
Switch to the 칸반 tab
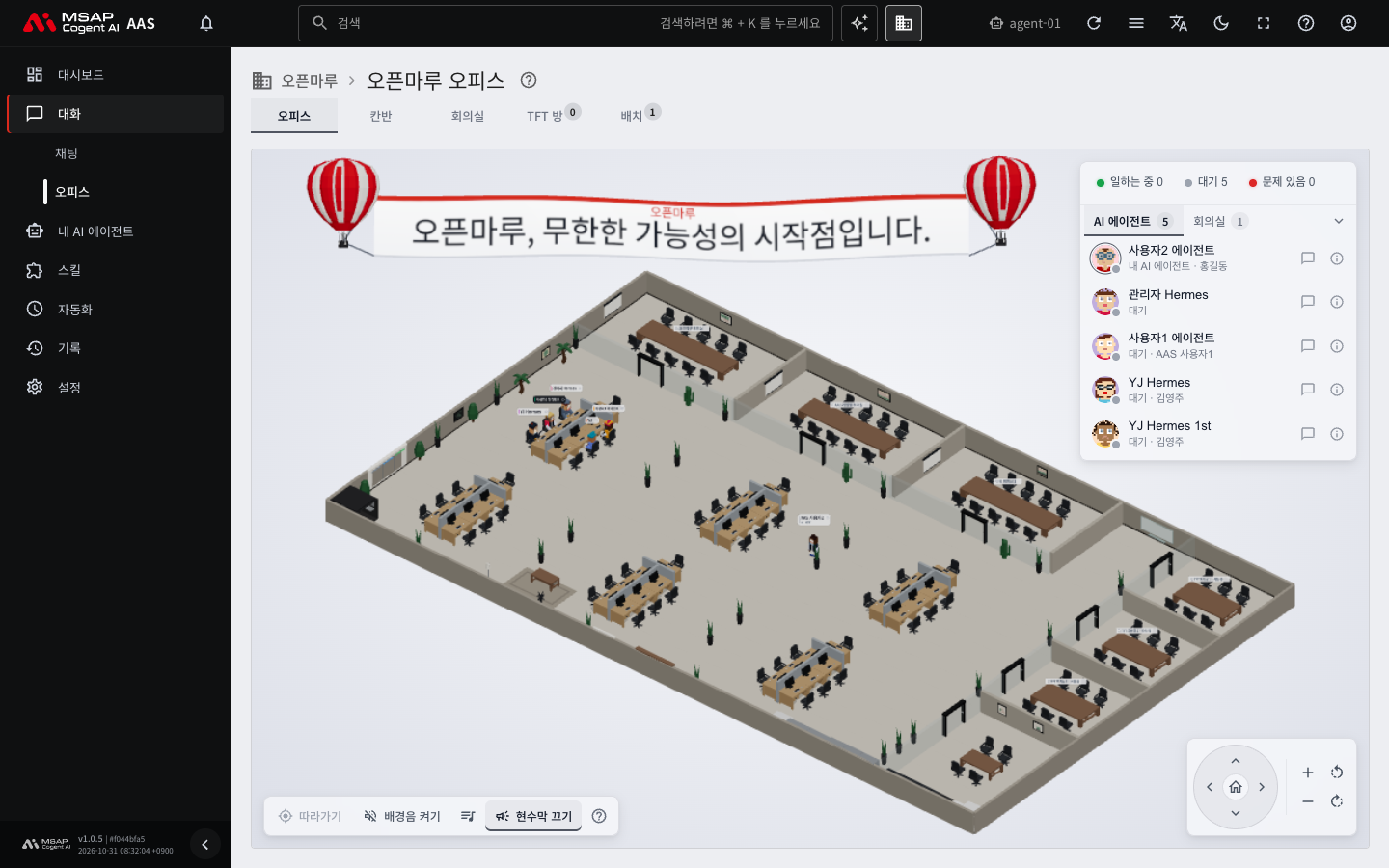(x=381, y=116)
